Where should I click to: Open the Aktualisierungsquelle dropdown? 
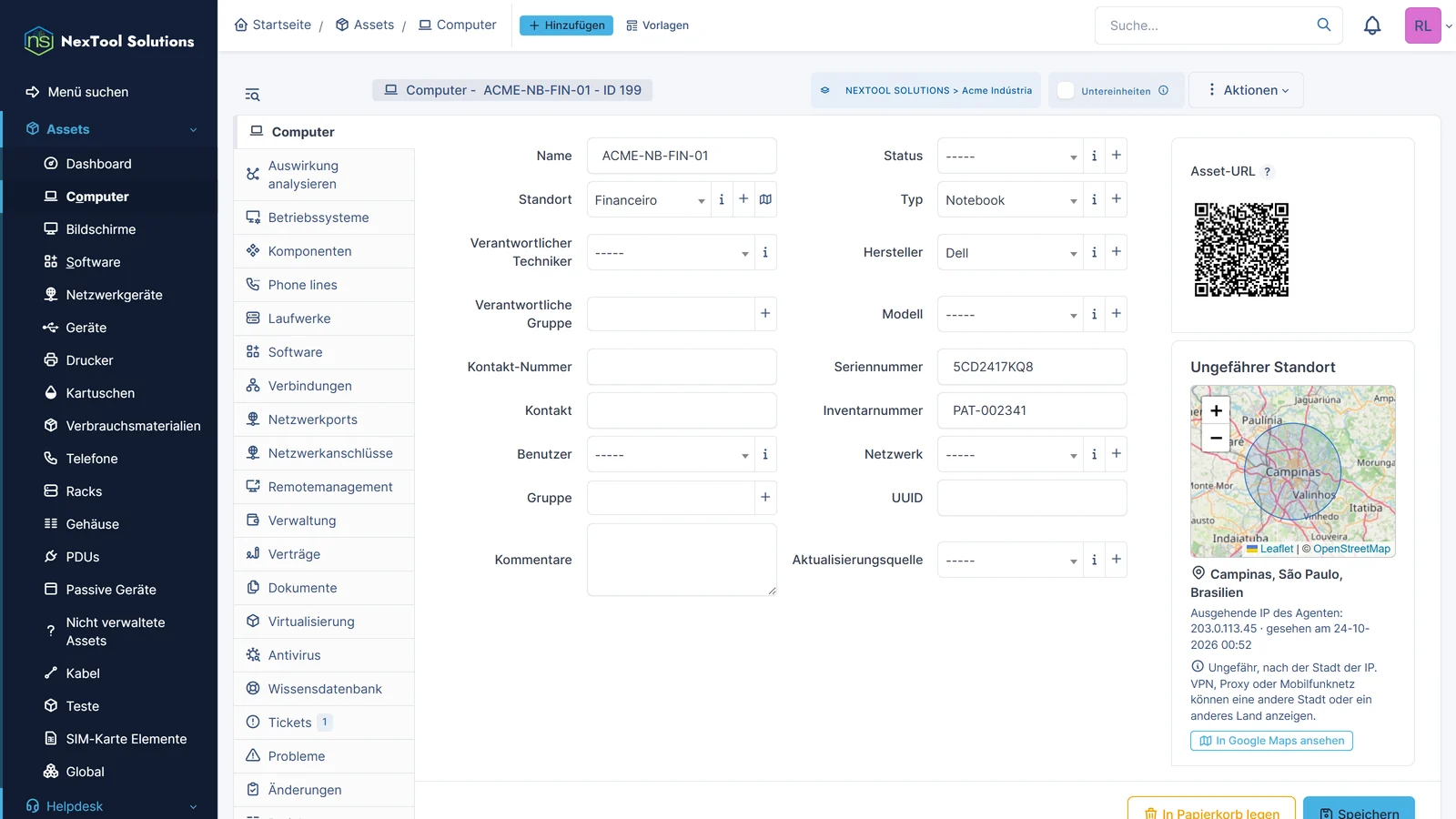1010,561
